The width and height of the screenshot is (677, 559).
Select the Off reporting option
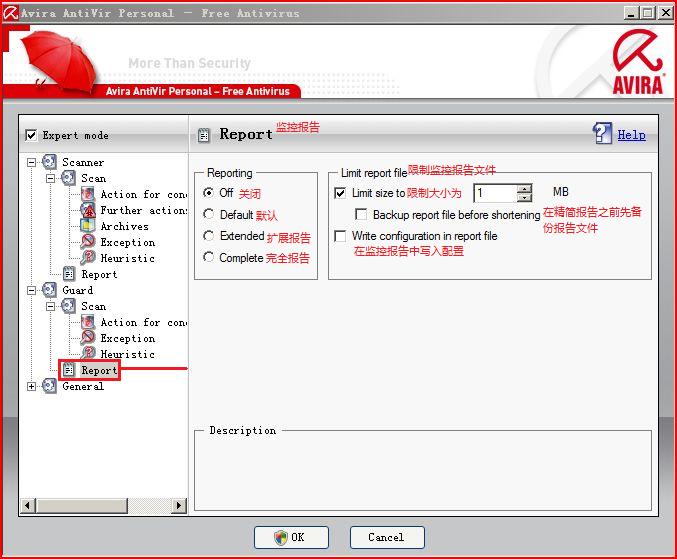pyautogui.click(x=209, y=193)
